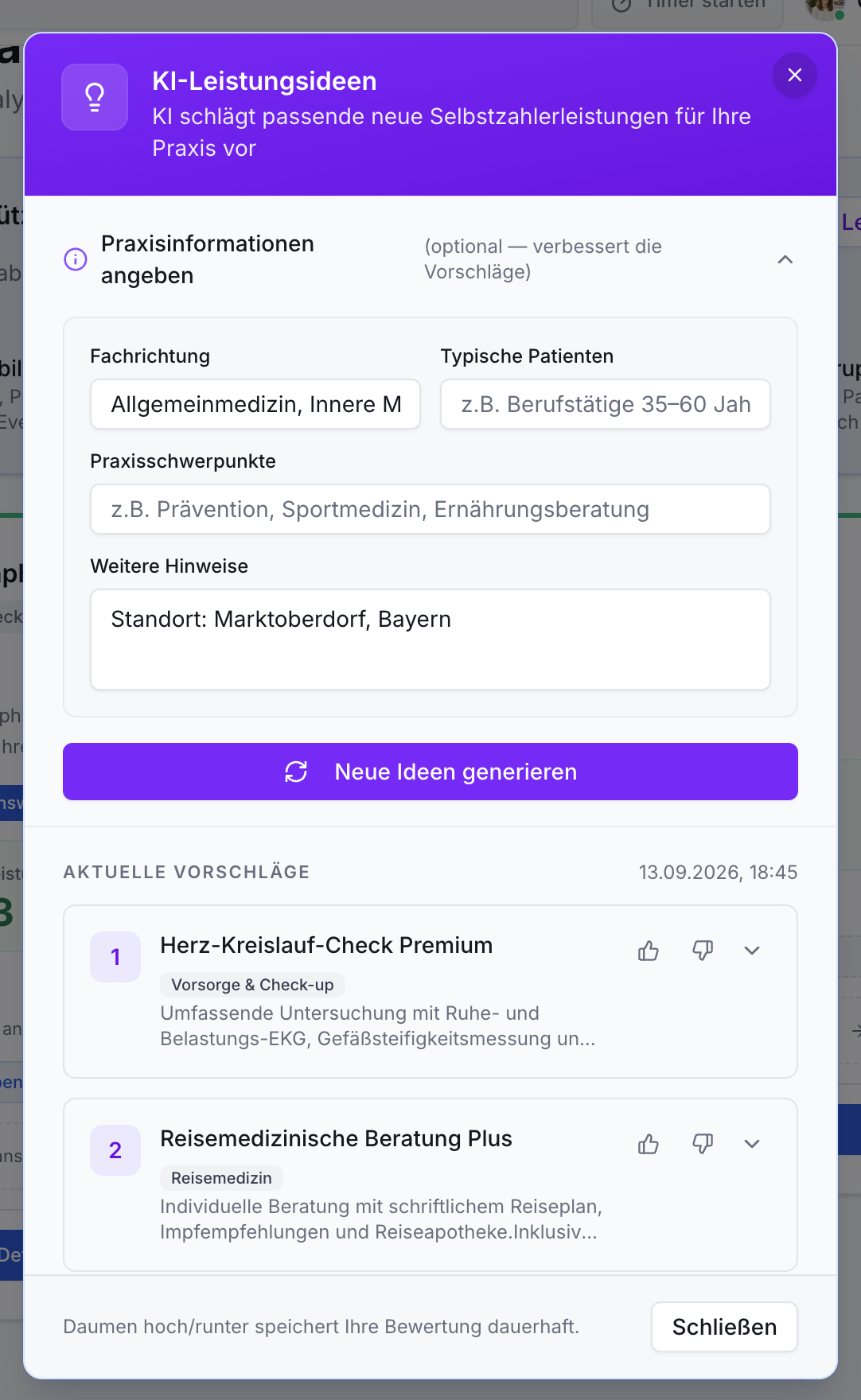
Task: Click the refresh icon in the generate button
Action: point(296,772)
